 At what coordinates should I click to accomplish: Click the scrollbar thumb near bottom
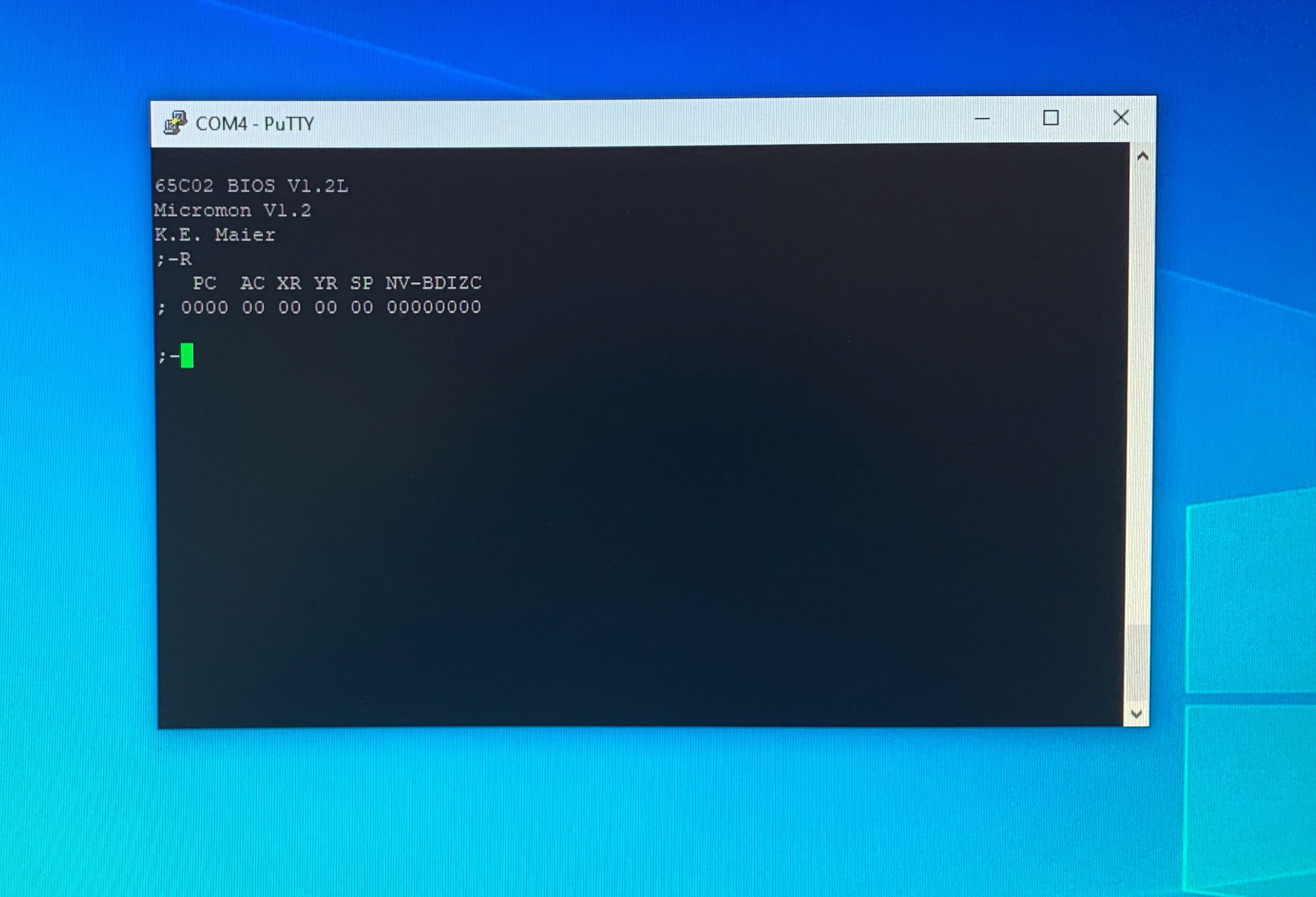coord(1136,663)
